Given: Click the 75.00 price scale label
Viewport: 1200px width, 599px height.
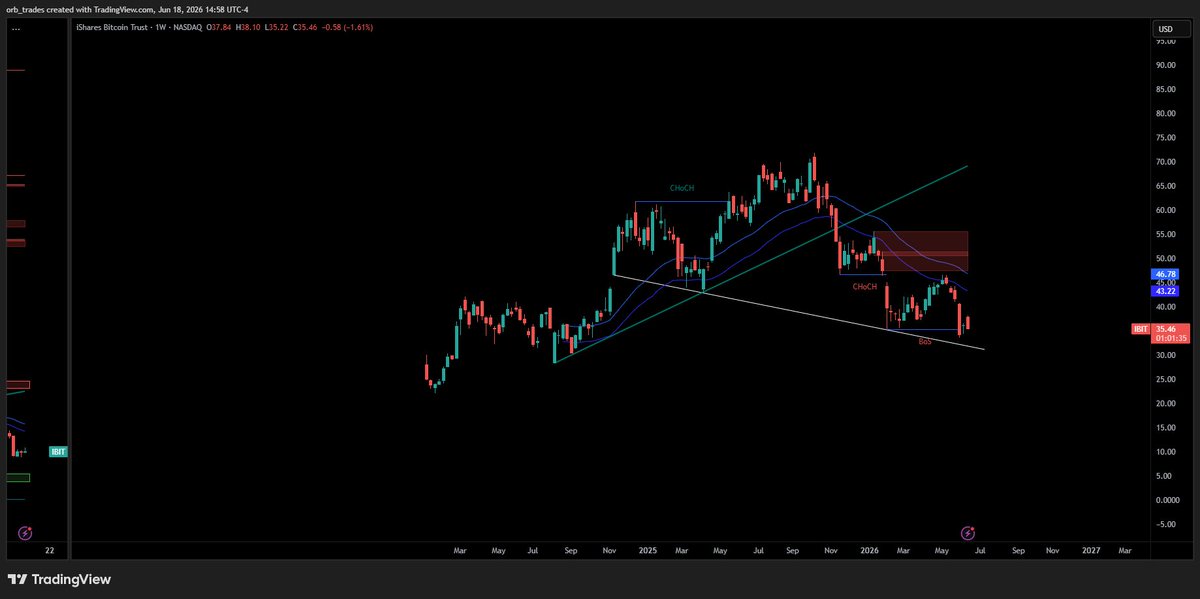Looking at the screenshot, I should [x=1164, y=137].
